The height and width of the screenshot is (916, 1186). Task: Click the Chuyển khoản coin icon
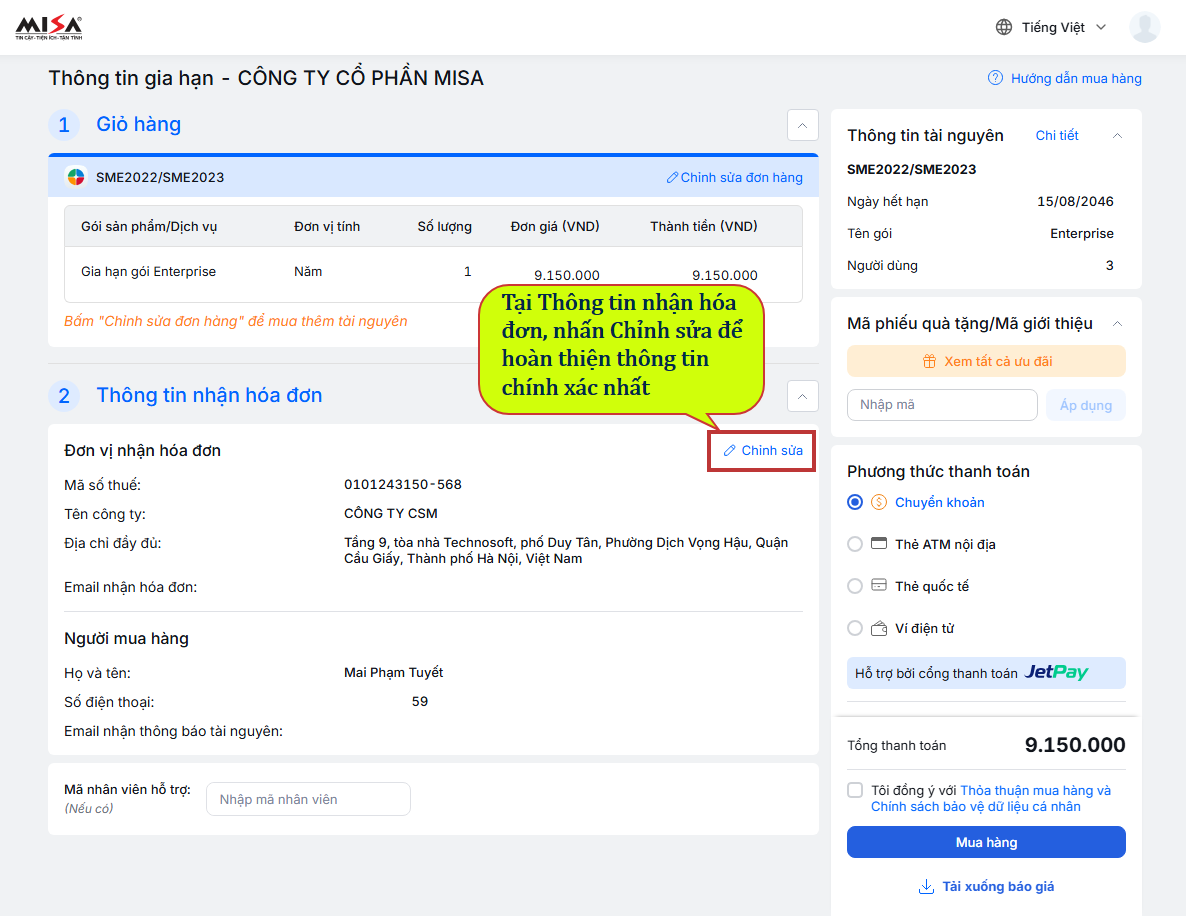(878, 502)
